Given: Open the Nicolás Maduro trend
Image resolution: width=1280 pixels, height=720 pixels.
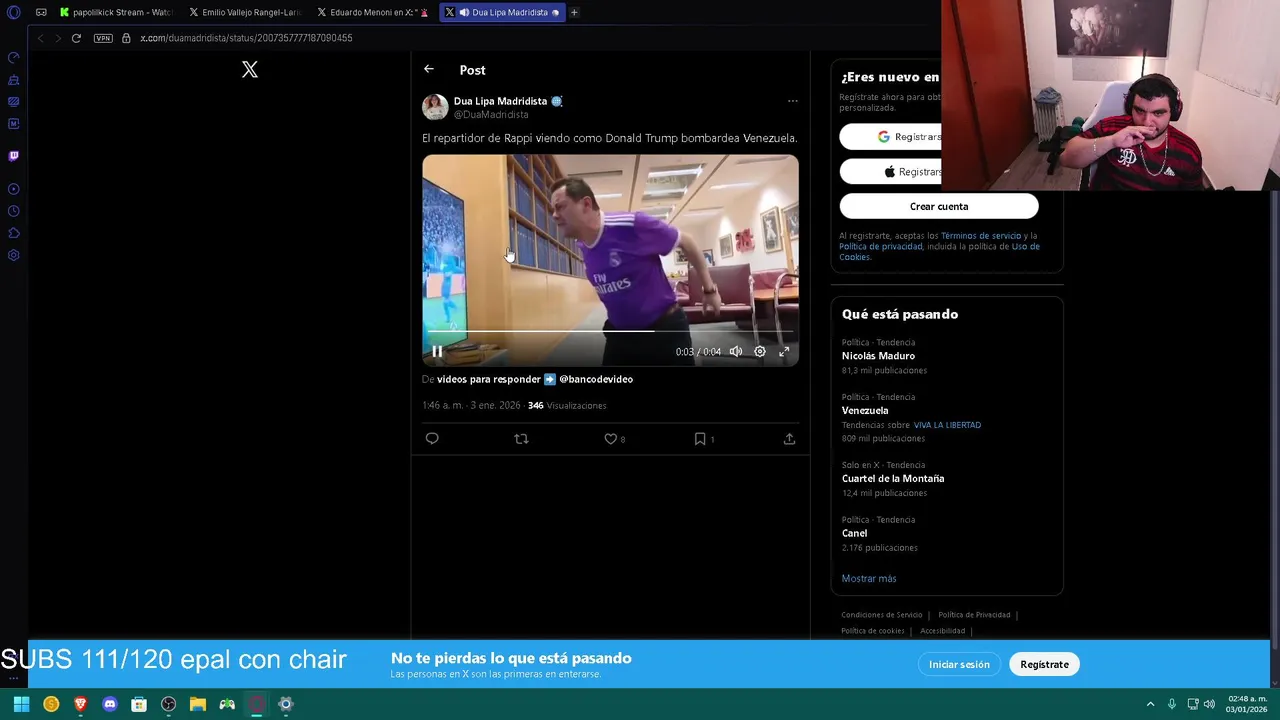Looking at the screenshot, I should pos(878,356).
